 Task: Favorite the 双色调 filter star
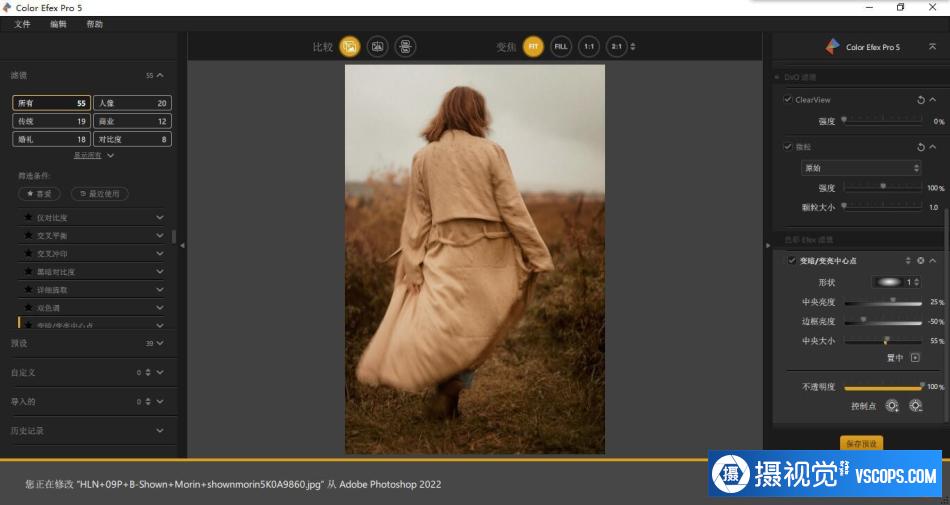click(x=28, y=308)
